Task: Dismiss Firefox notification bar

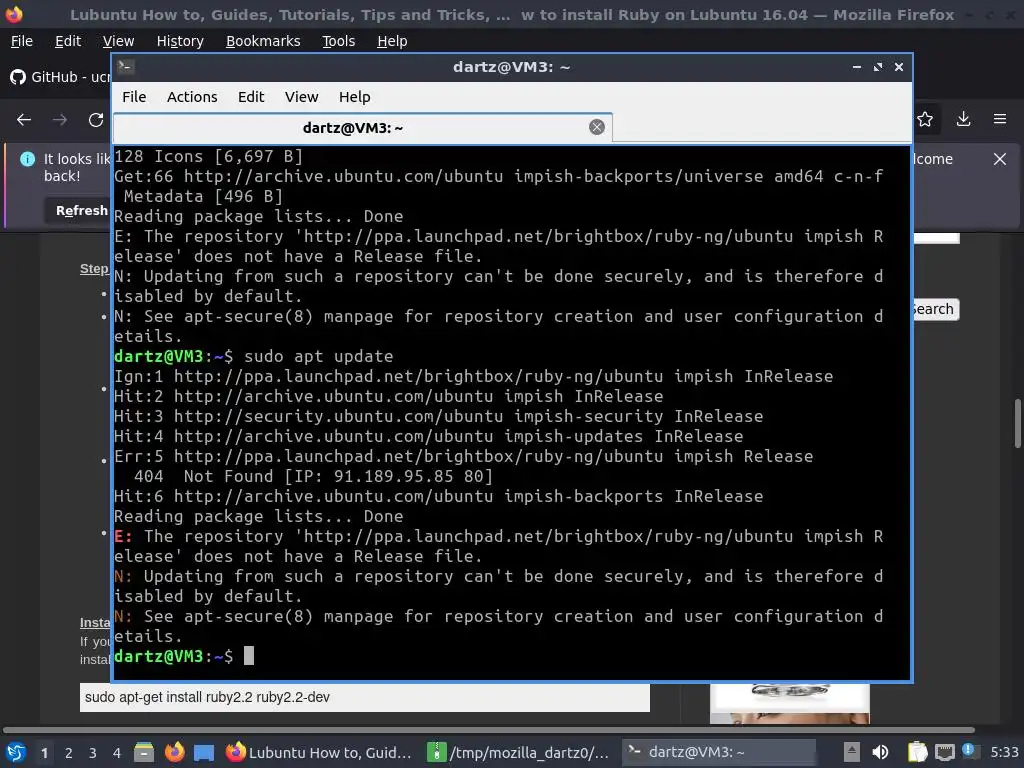Action: tap(1000, 159)
